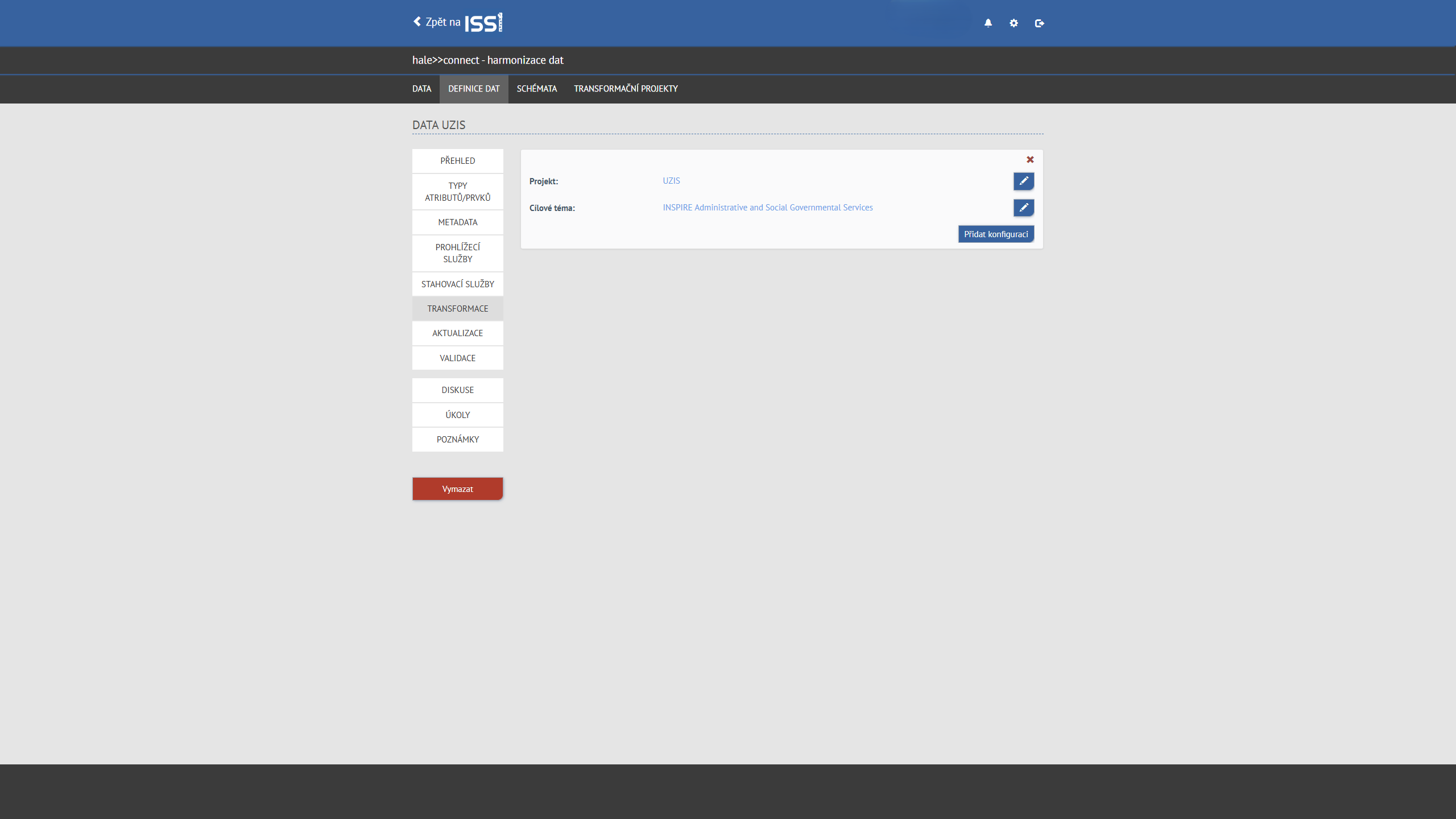Remove configuration with red X icon
This screenshot has height=819, width=1456.
[1030, 160]
